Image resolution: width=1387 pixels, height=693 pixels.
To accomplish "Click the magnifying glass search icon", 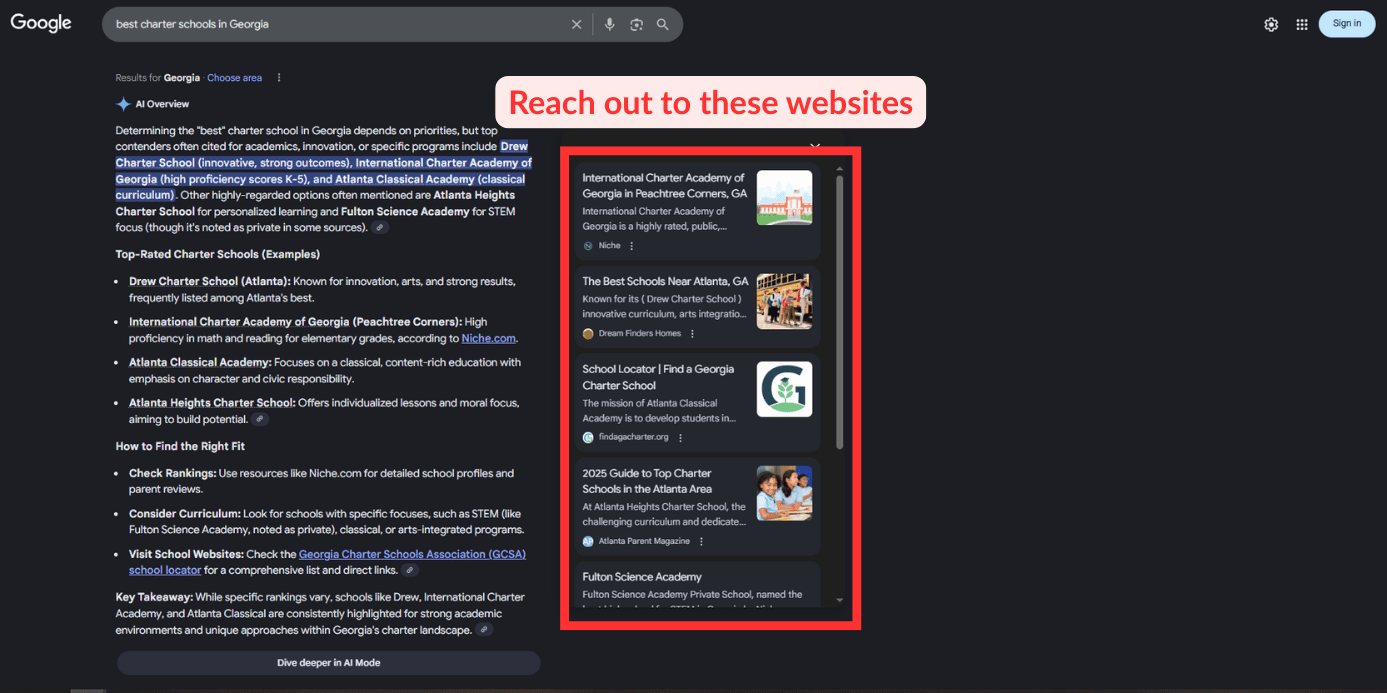I will click(x=662, y=24).
